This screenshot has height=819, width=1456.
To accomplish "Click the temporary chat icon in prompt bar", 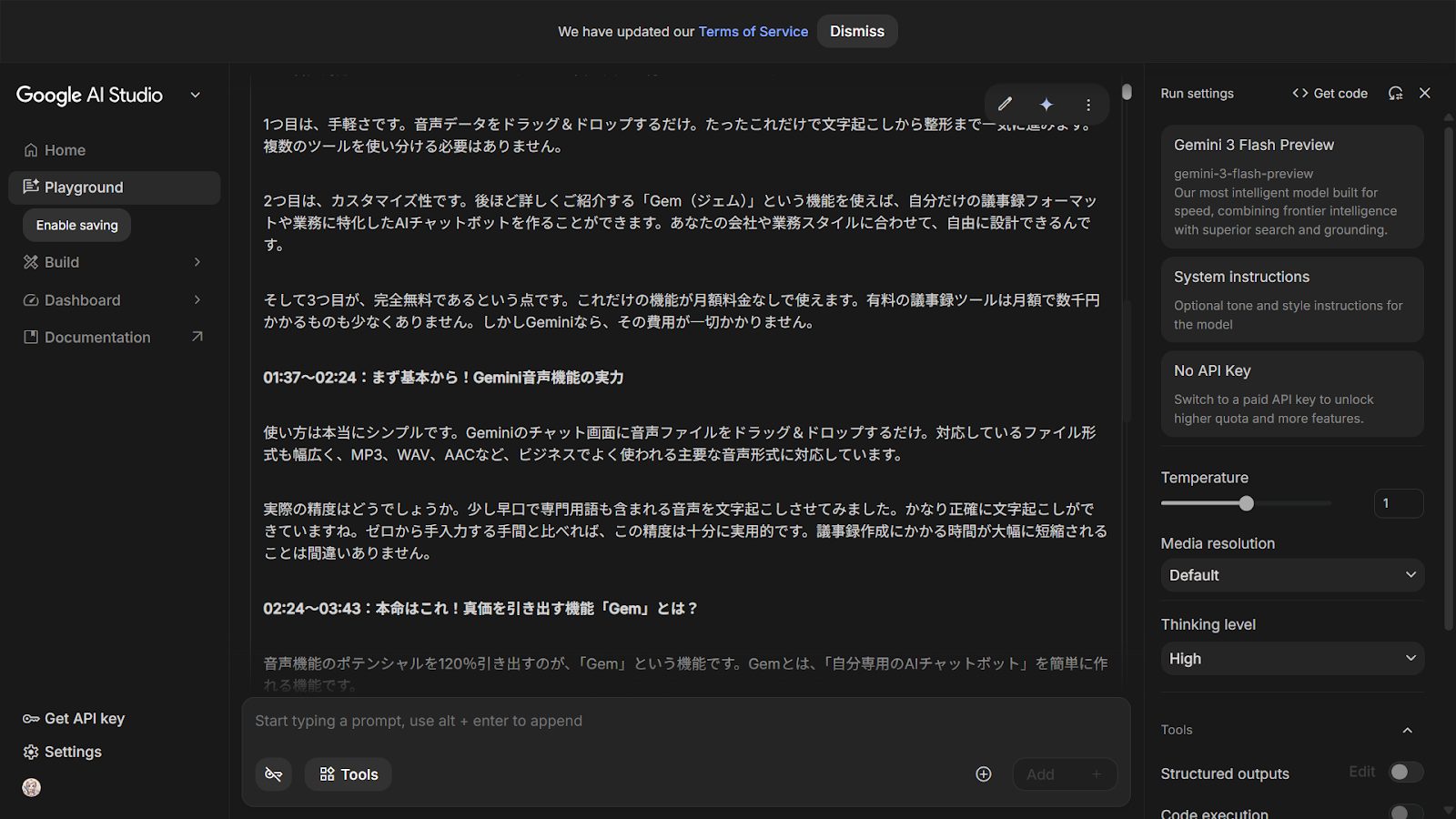I will (273, 774).
